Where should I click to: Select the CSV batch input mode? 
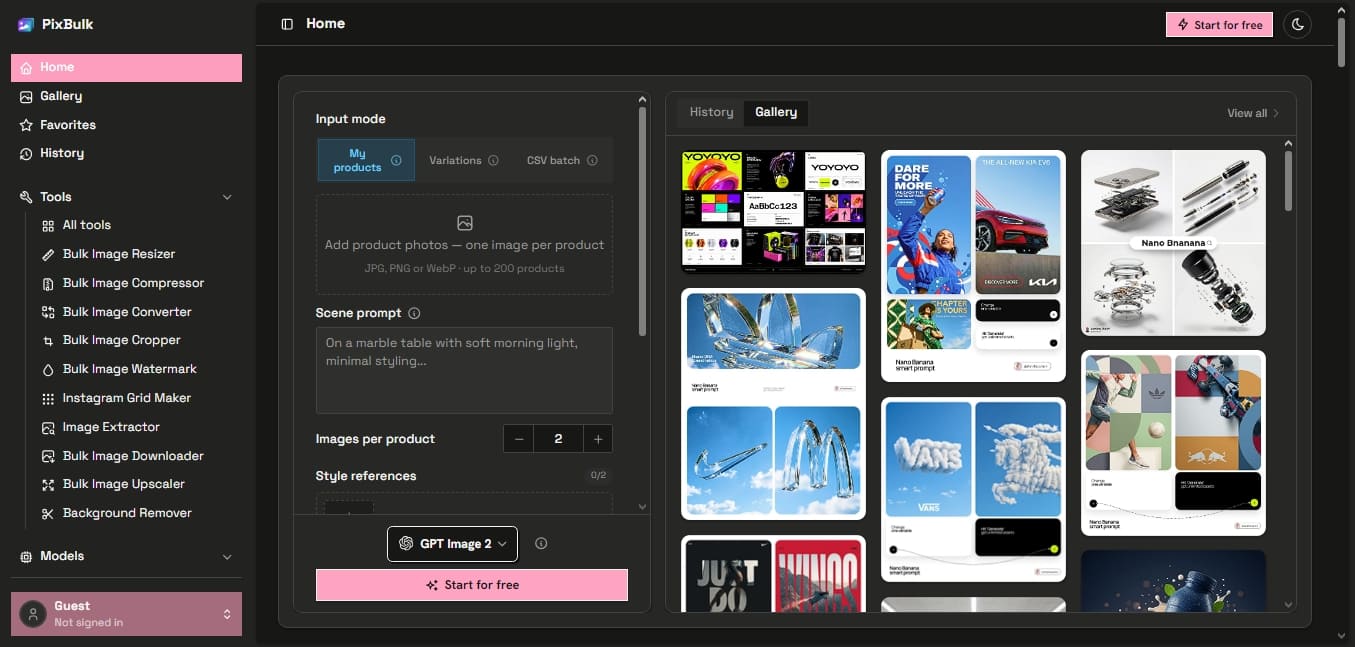click(562, 160)
